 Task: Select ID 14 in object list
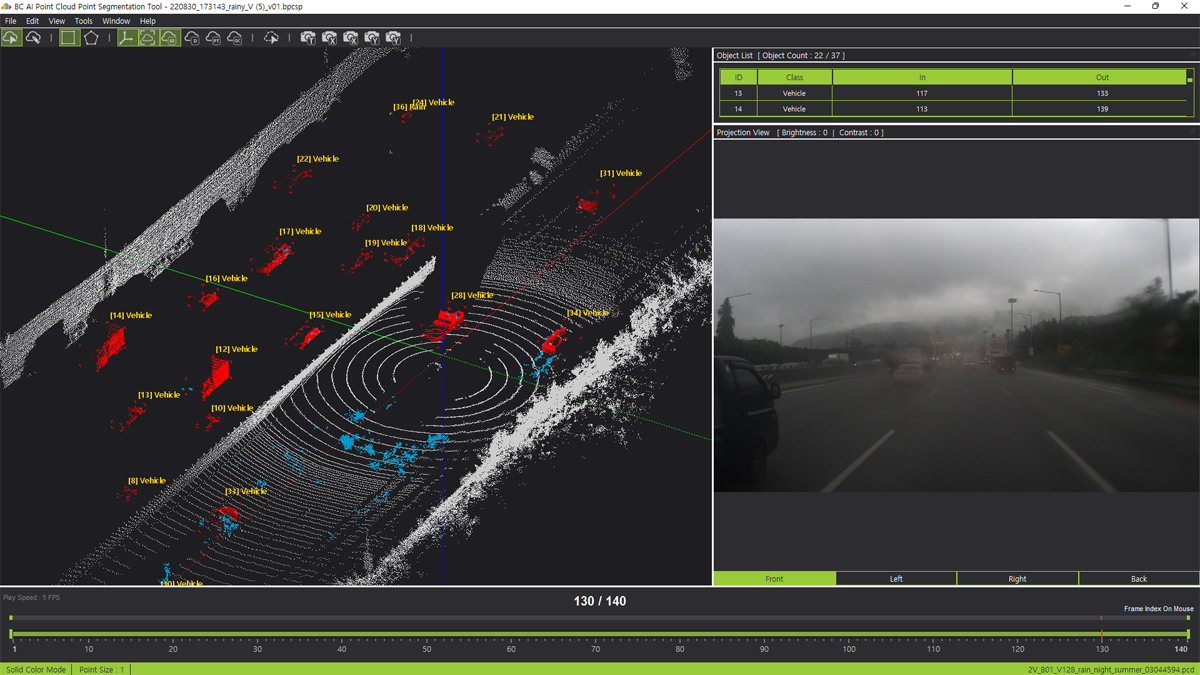(739, 109)
